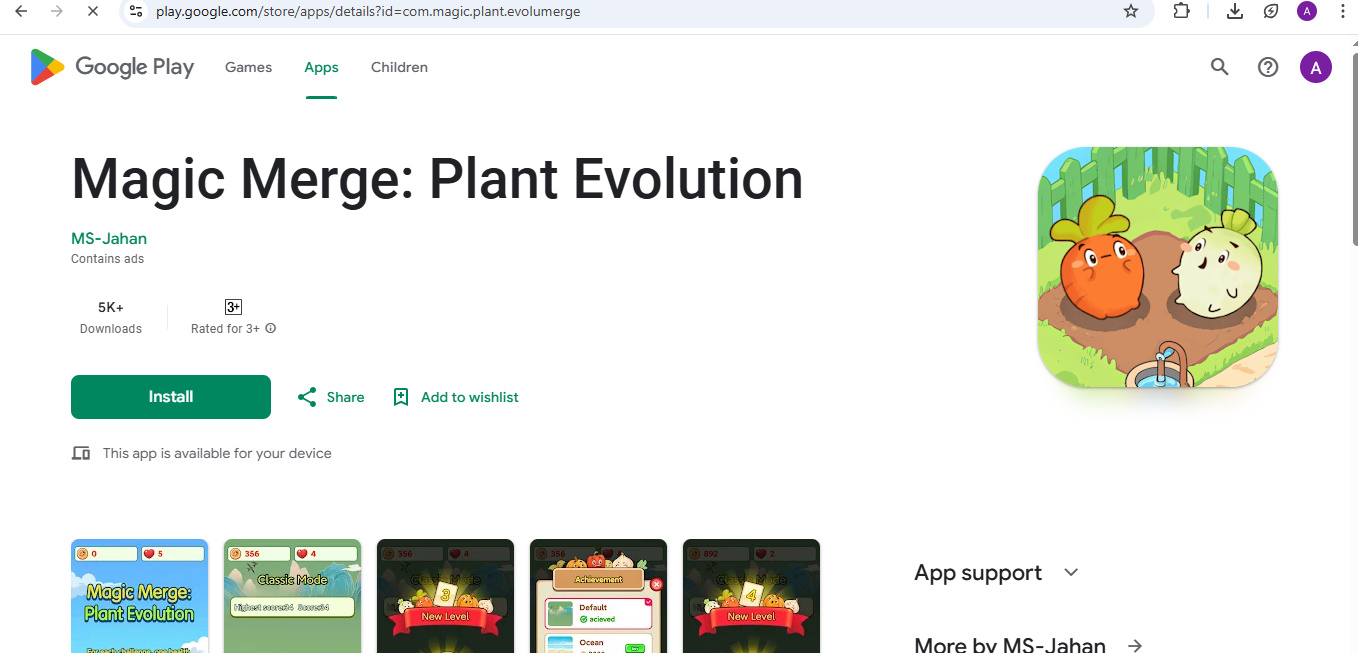Open the Chrome three-dot menu
The width and height of the screenshot is (1358, 653).
coord(1342,11)
